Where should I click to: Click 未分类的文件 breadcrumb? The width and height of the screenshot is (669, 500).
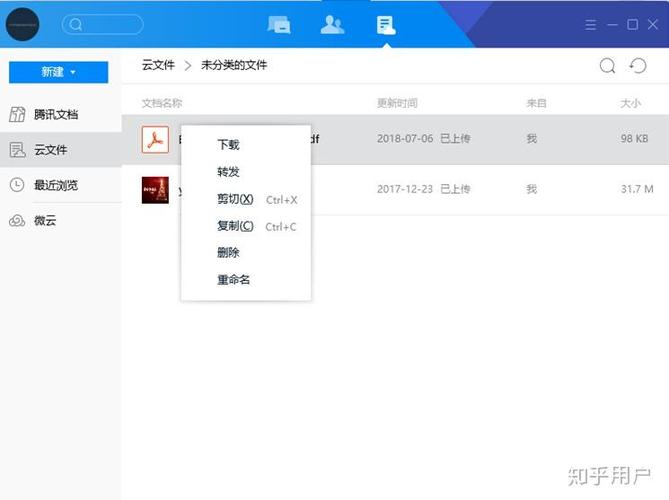pyautogui.click(x=234, y=65)
